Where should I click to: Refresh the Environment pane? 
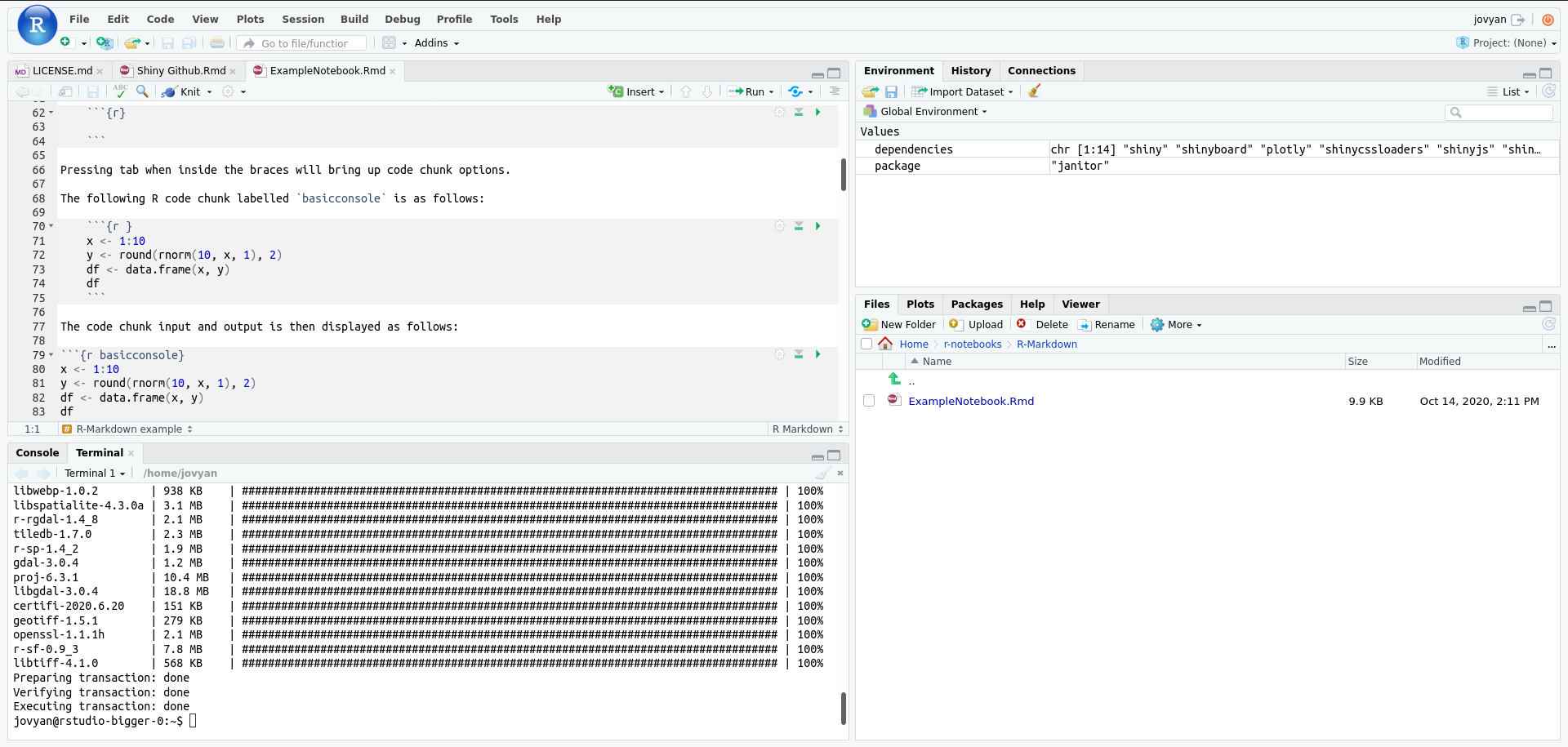pos(1548,91)
